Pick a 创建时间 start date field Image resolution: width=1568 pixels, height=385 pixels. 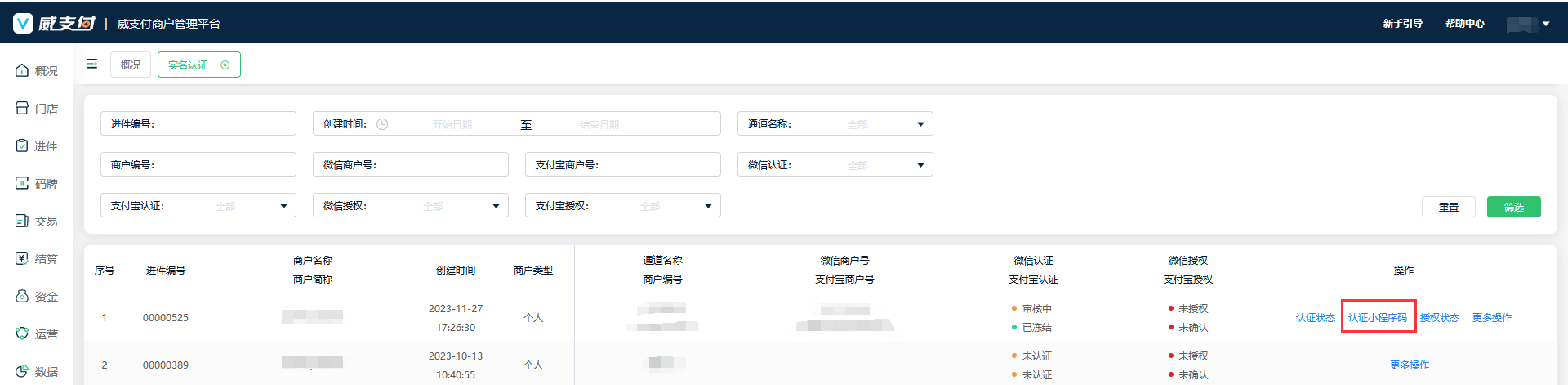[452, 124]
